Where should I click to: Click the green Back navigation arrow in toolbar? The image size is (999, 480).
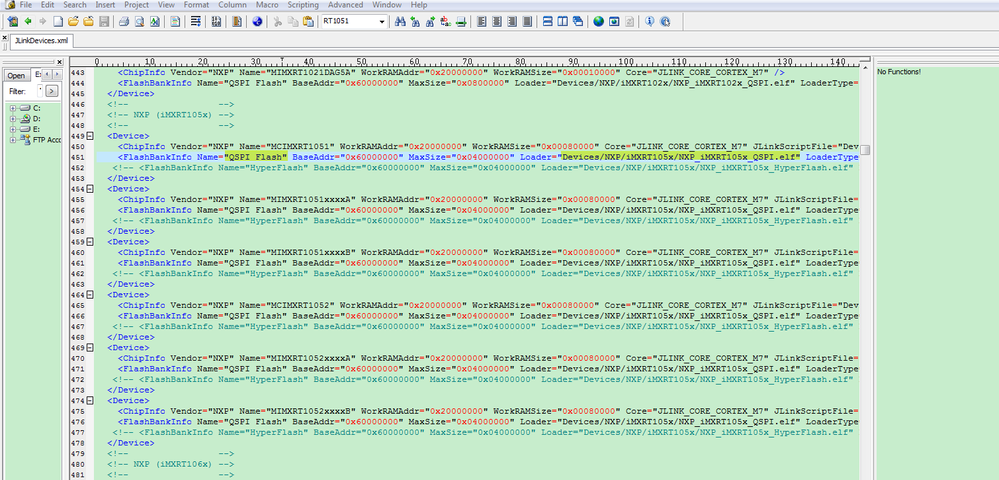(27, 22)
